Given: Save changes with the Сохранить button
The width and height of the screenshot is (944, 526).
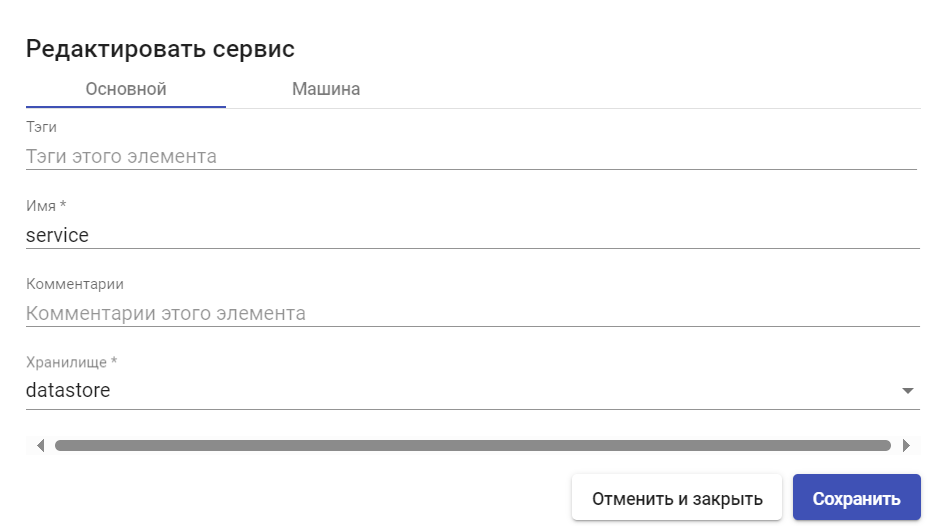Looking at the screenshot, I should click(x=856, y=498).
